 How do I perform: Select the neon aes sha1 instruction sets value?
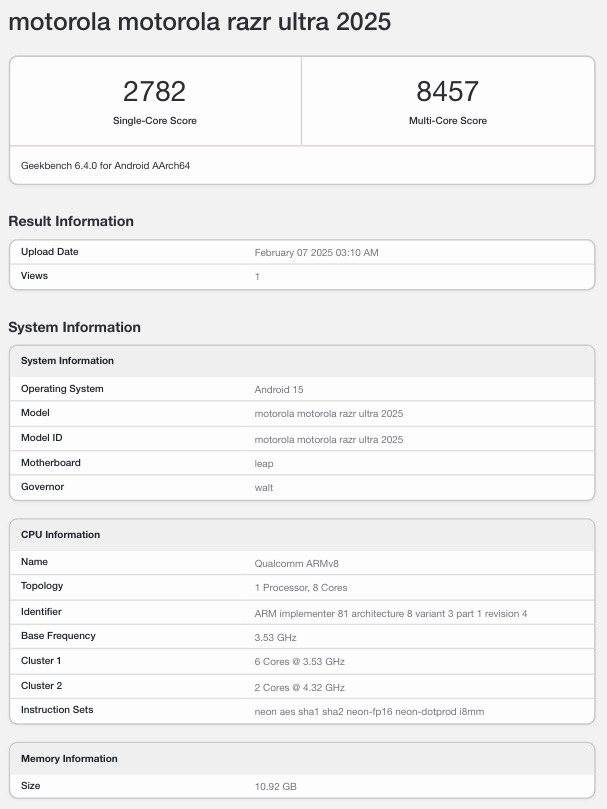coord(369,711)
